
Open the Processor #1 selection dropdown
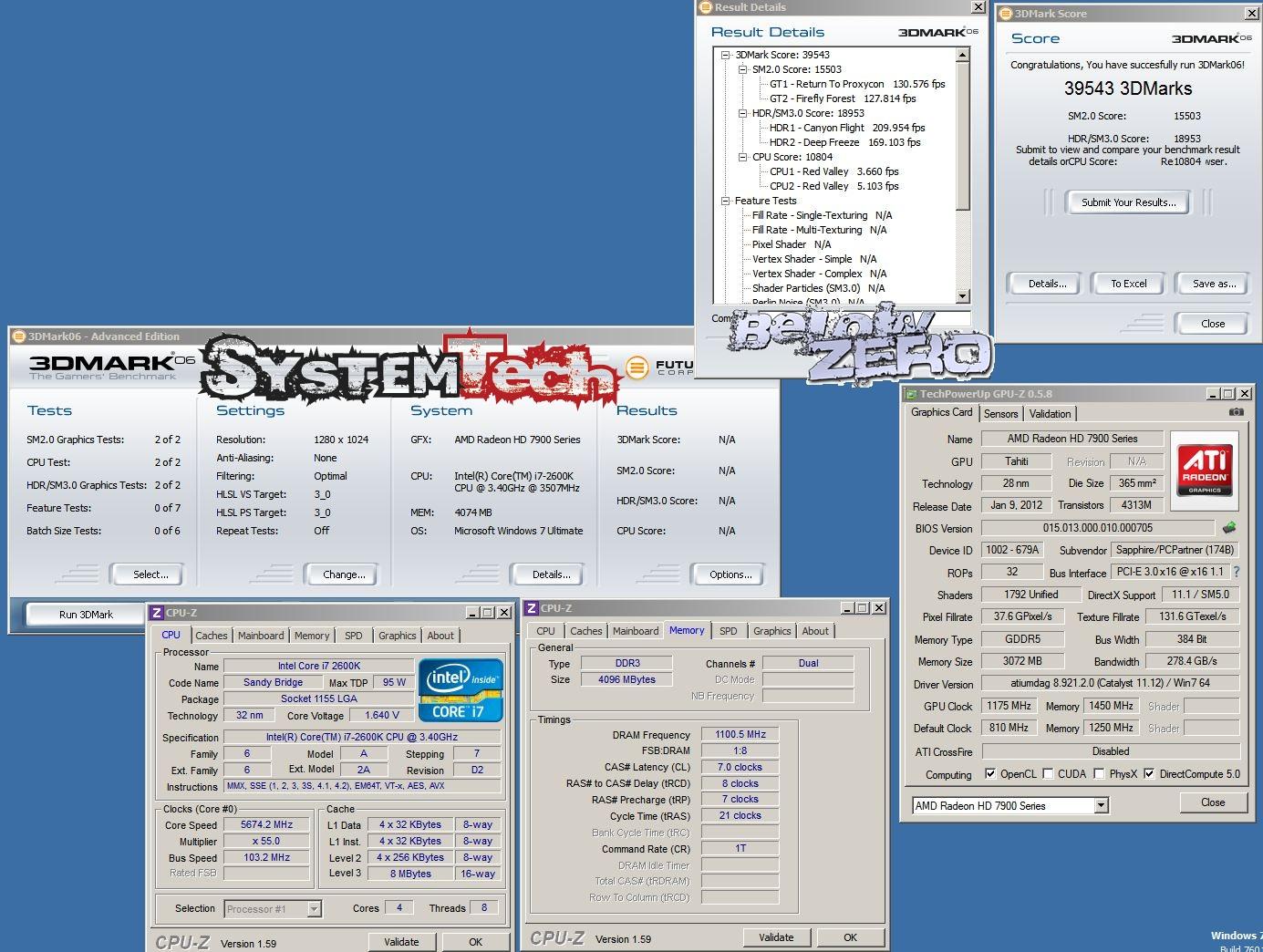click(314, 909)
